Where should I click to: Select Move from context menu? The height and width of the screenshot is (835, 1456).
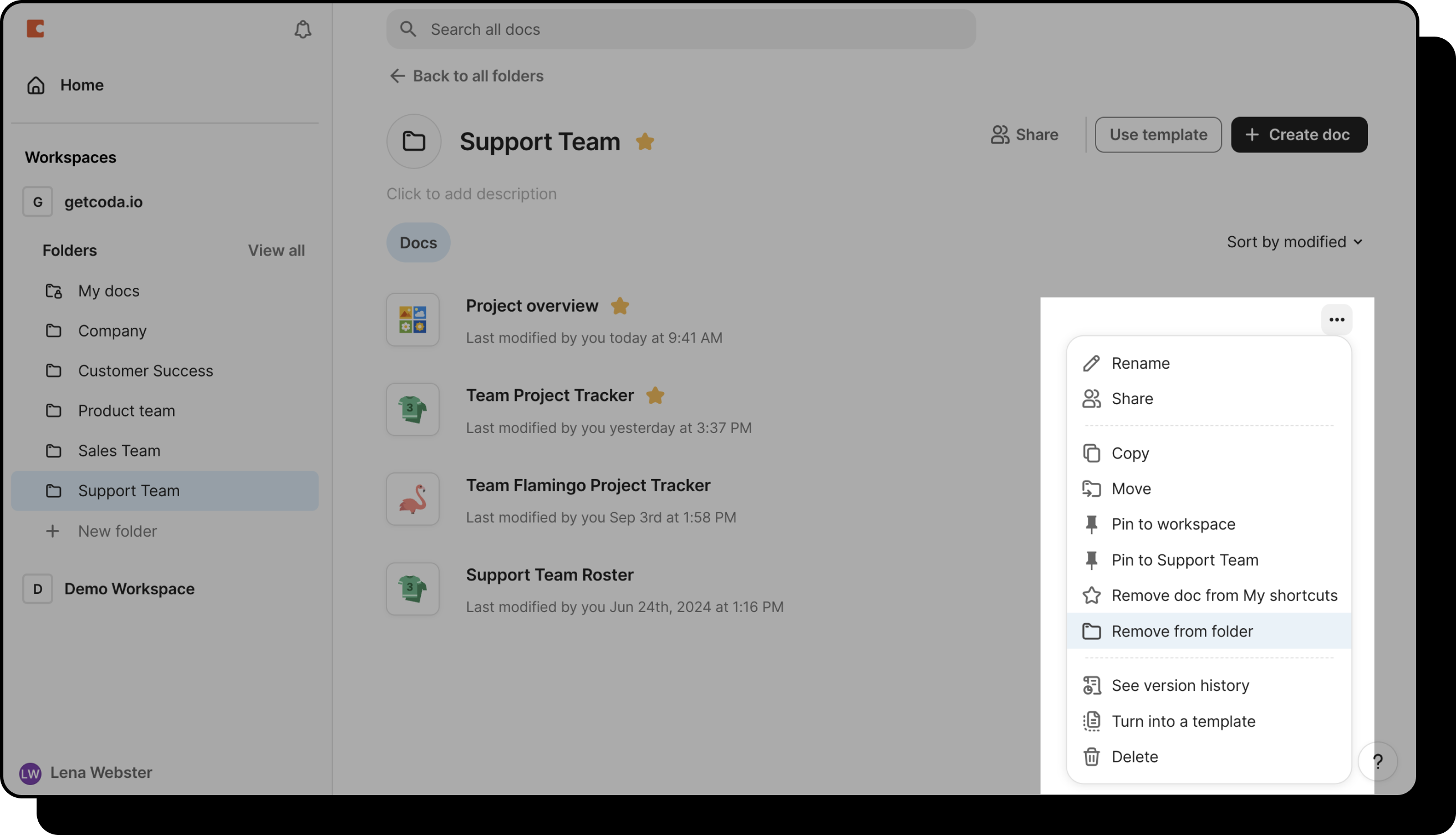coord(1209,488)
